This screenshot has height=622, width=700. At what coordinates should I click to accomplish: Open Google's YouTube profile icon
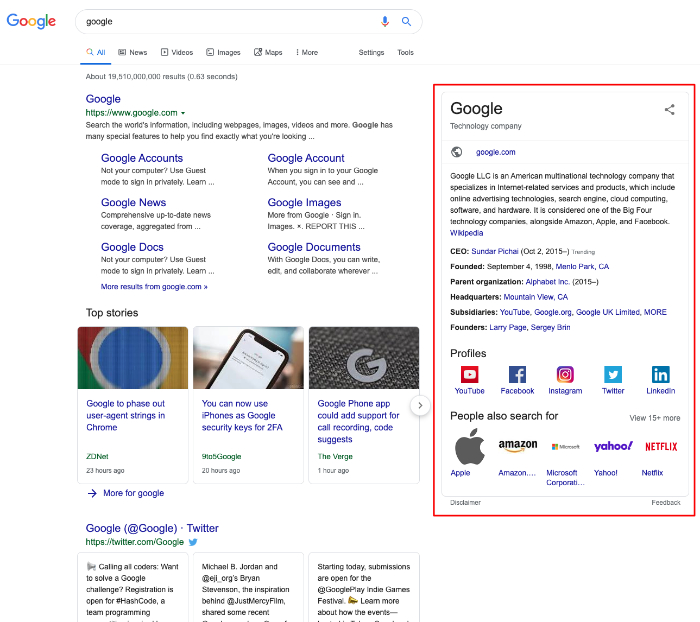click(x=469, y=374)
